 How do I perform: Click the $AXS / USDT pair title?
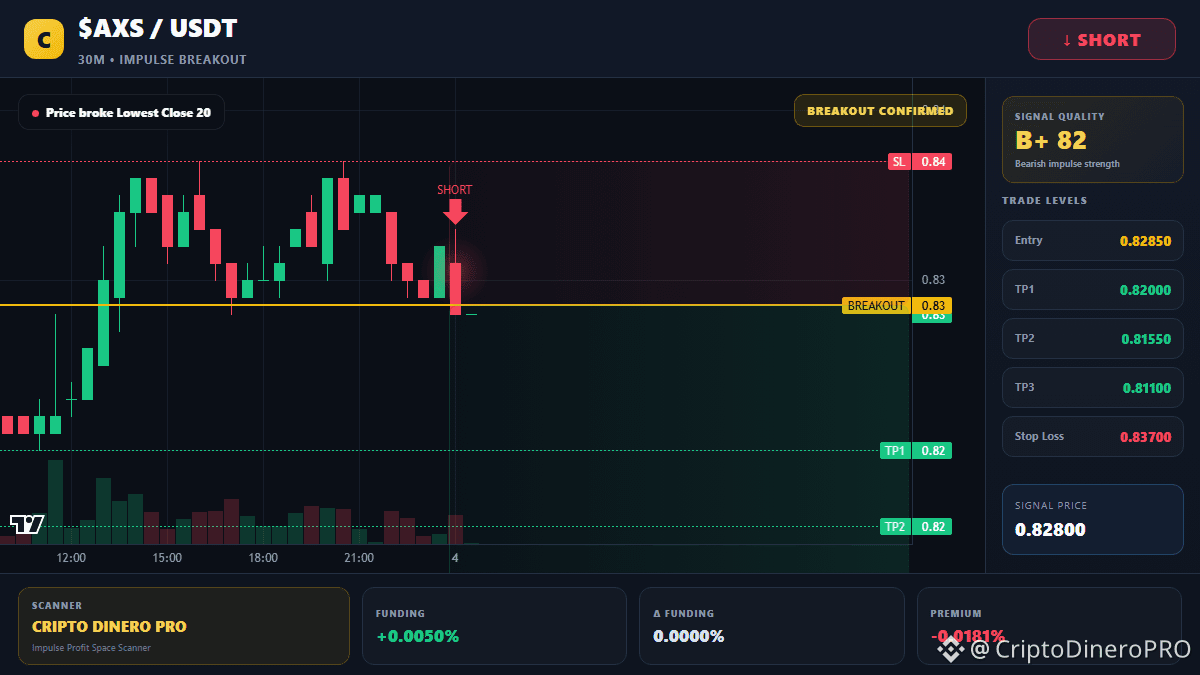tap(158, 30)
